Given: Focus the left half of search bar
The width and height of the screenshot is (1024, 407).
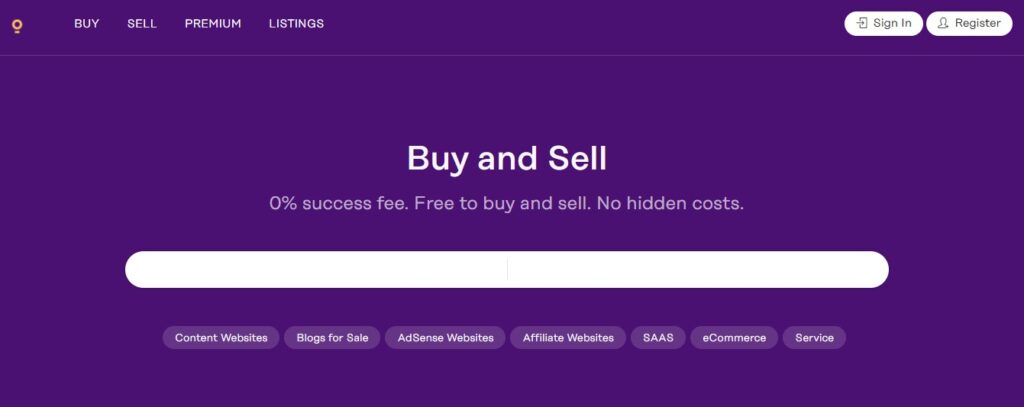Looking at the screenshot, I should click(x=316, y=269).
